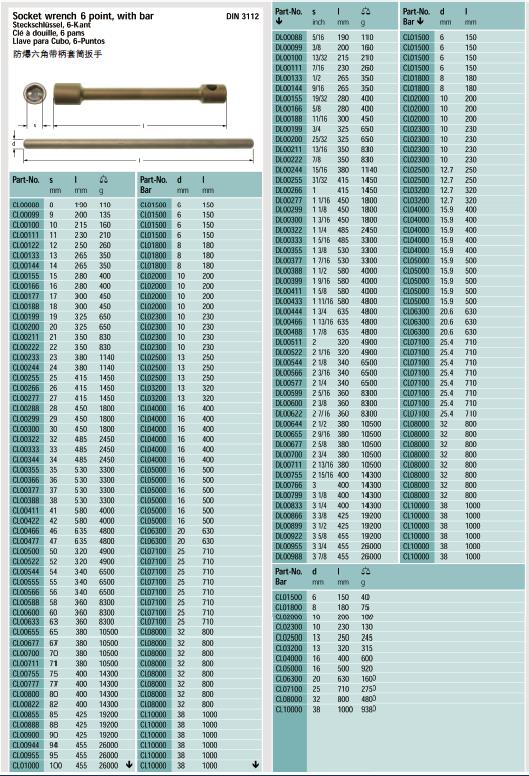Click the down arrow at the bottom of the metric bar column
Image resolution: width=529 pixels, height=776 pixels.
[x=255, y=765]
